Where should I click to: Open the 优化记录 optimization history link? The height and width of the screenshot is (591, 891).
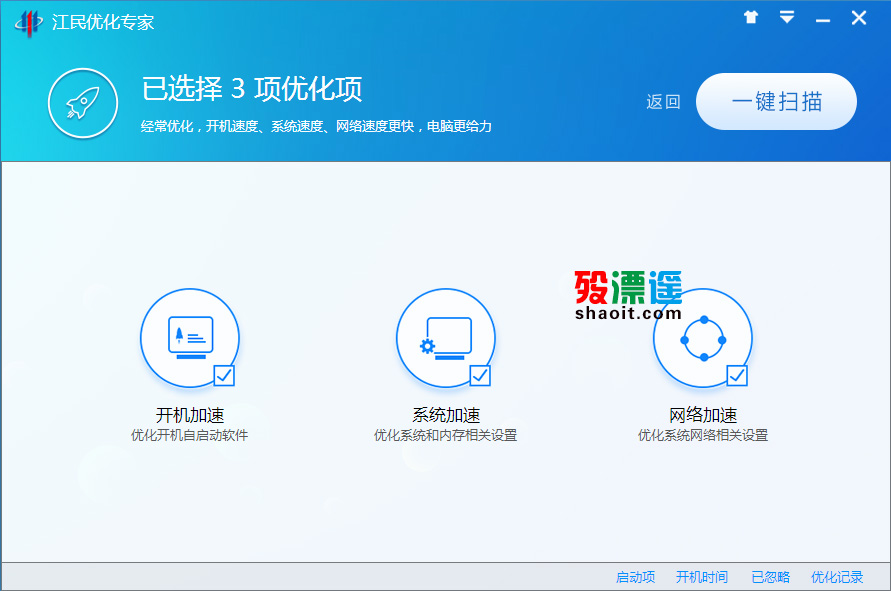point(837,577)
